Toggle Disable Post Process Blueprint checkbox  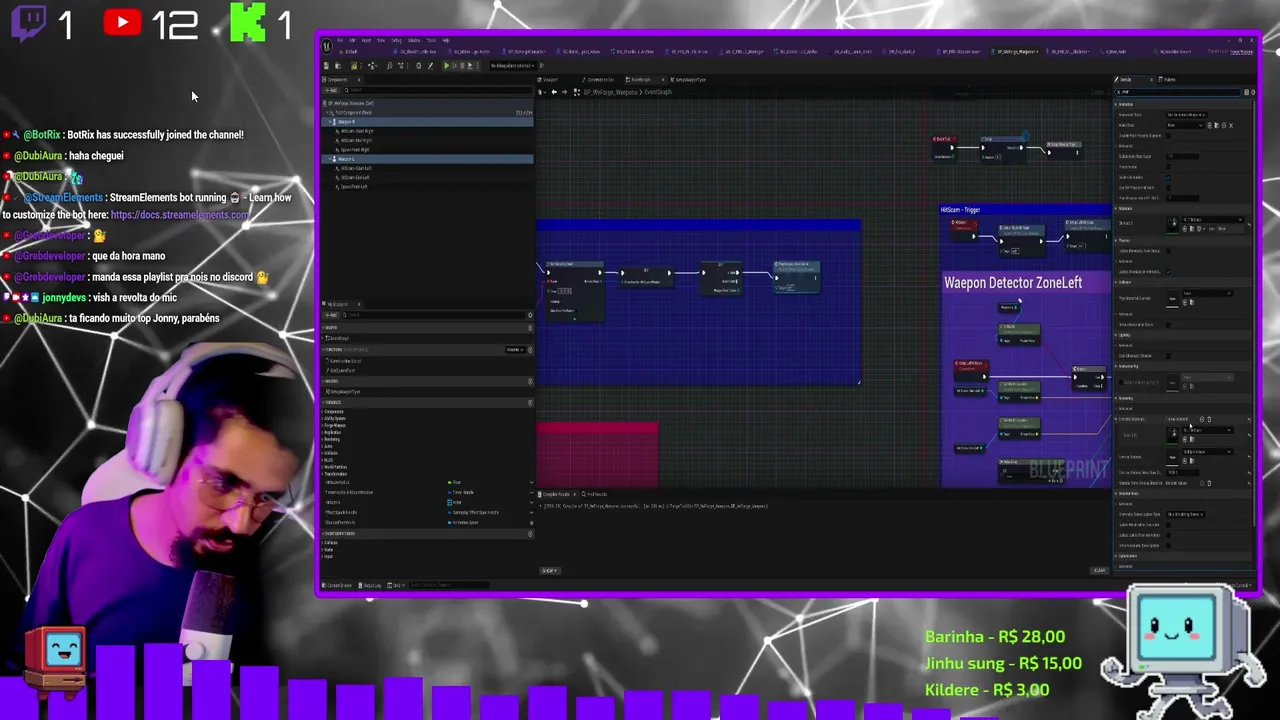tap(1168, 136)
